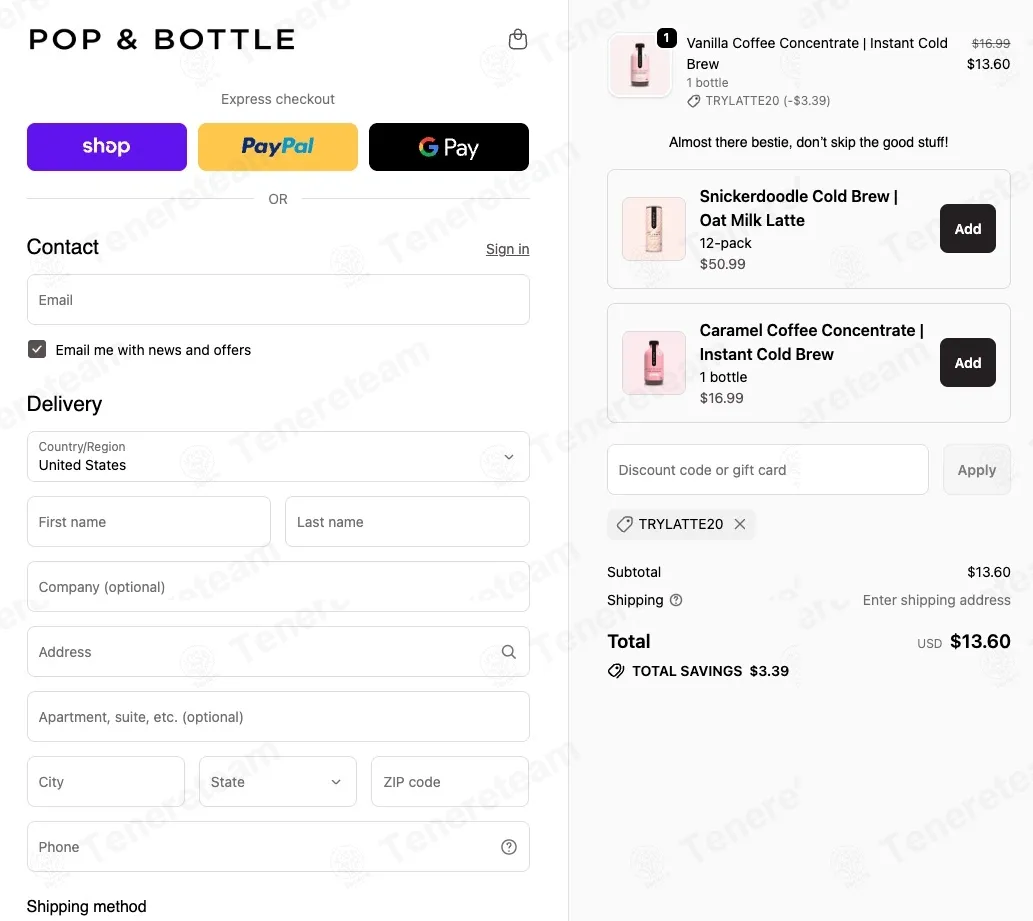Viewport: 1033px width, 921px height.
Task: Click the Snickerdoodle Cold Brew product image
Action: point(654,229)
